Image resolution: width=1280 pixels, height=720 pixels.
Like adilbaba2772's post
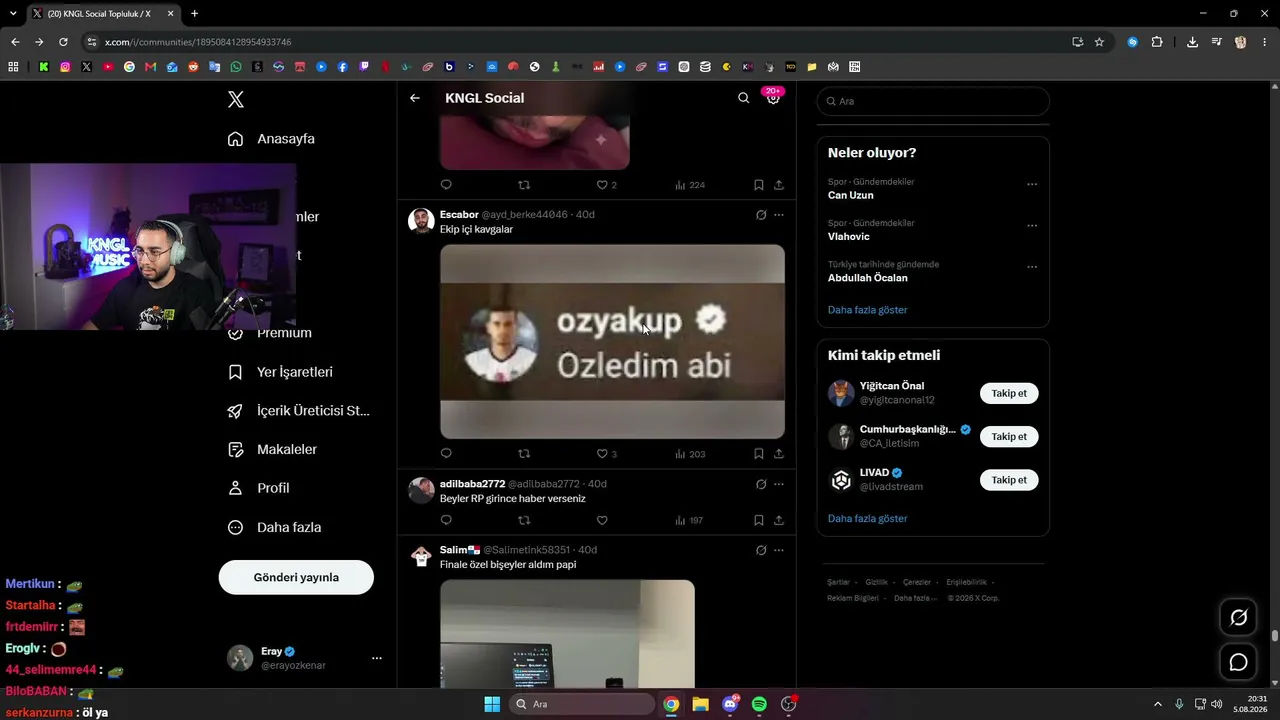pyautogui.click(x=602, y=520)
